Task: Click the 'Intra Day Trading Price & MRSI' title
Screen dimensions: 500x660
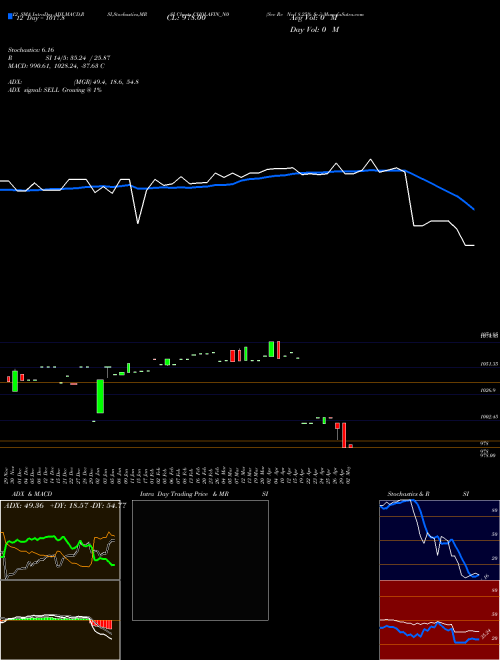Action: (204, 494)
